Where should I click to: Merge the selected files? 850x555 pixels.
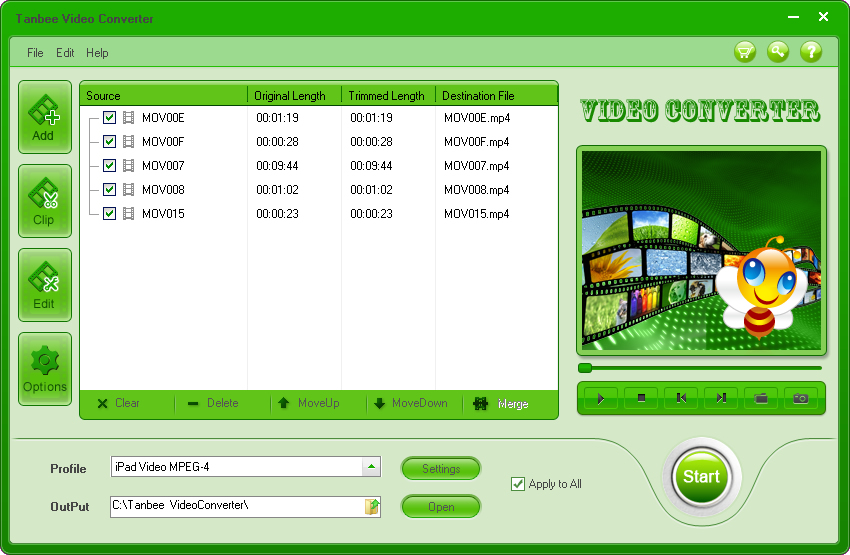(501, 403)
